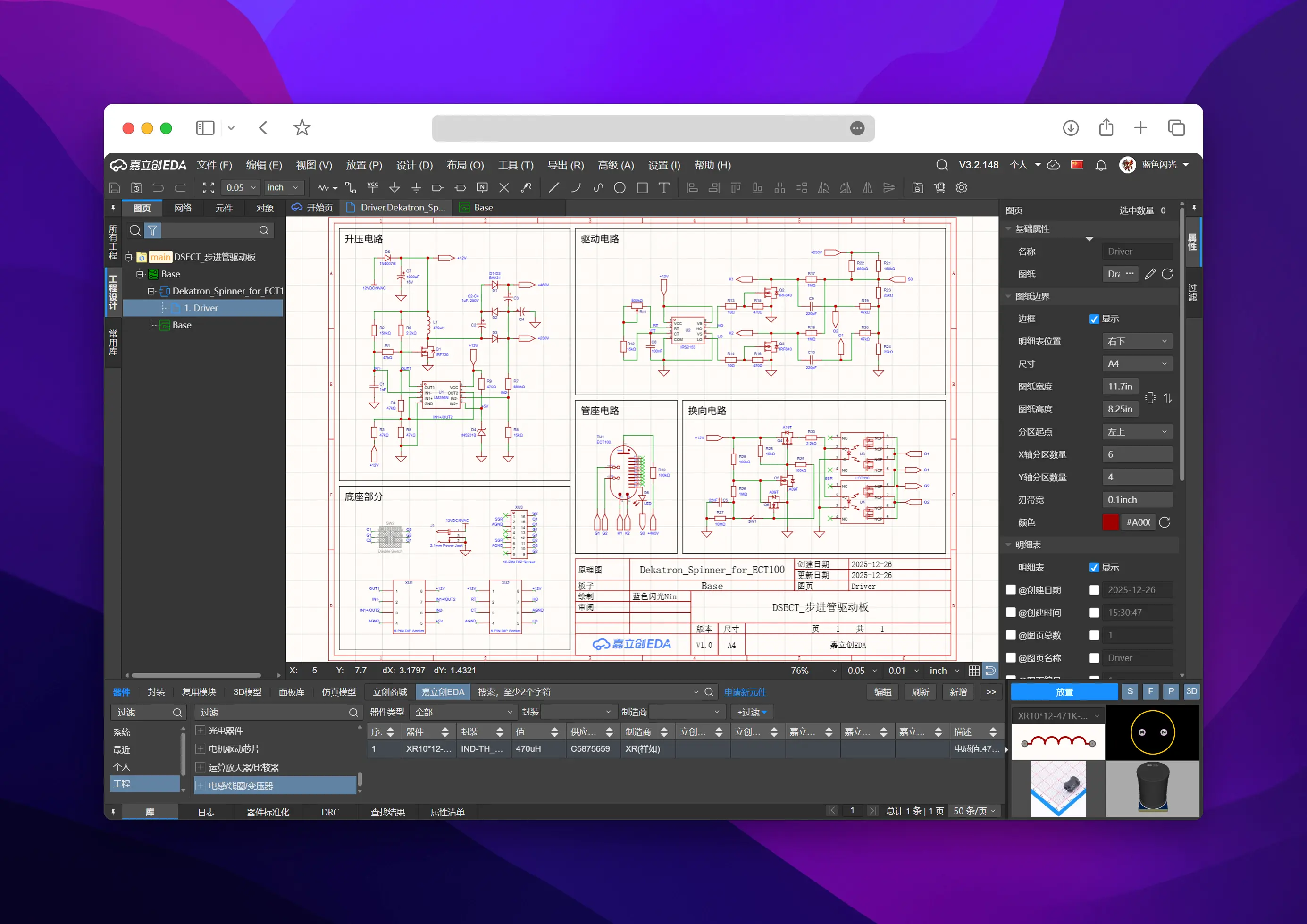Place a ground symbol with arrow
Screen dimensions: 1307x924
point(394,188)
